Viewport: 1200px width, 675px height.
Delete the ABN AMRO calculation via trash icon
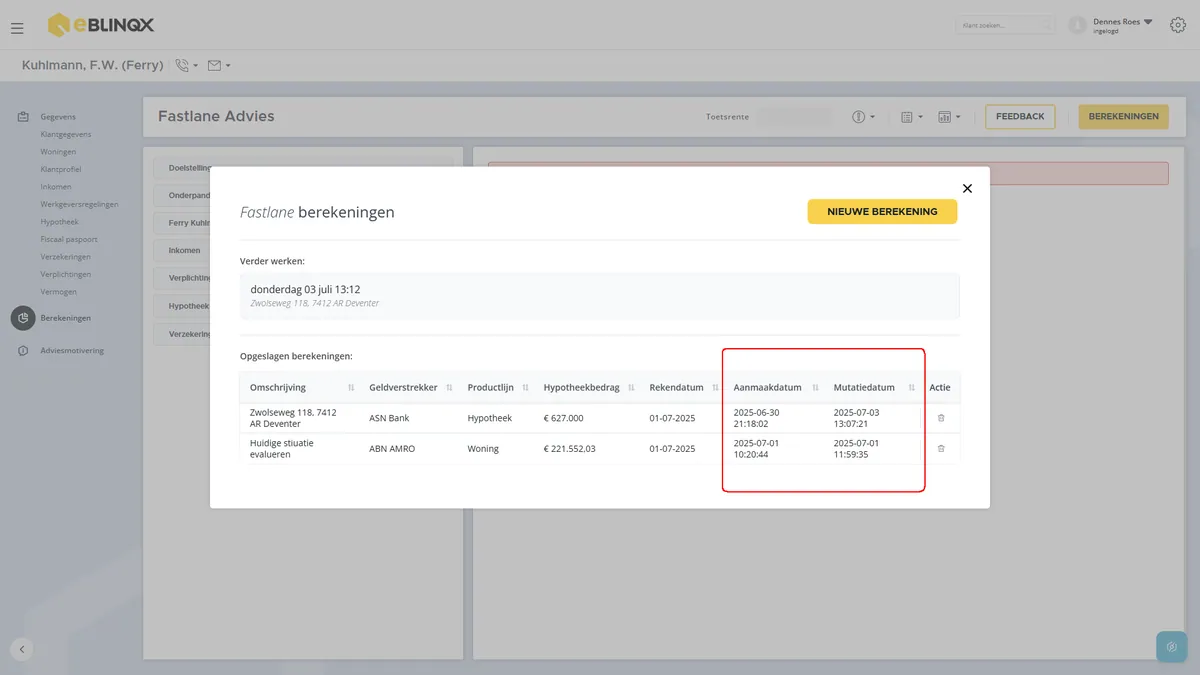941,449
